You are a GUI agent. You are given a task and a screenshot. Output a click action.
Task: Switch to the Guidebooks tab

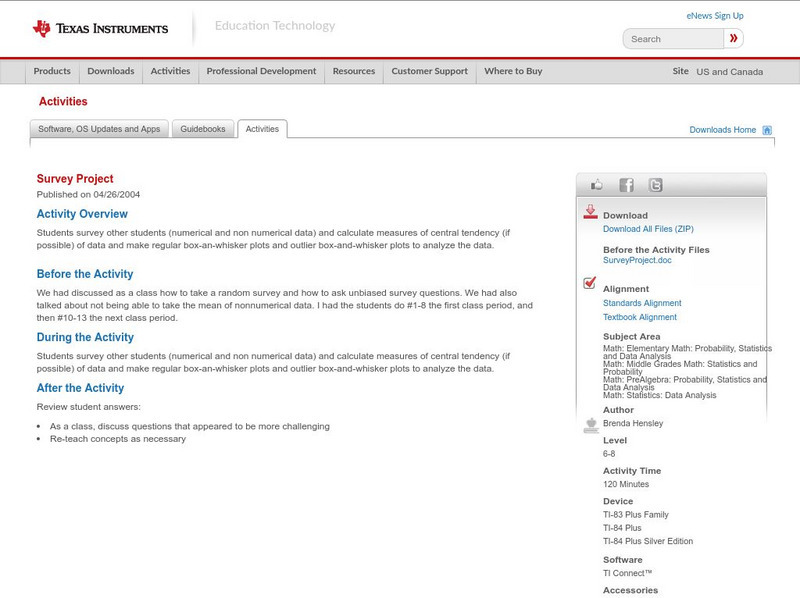coord(203,129)
